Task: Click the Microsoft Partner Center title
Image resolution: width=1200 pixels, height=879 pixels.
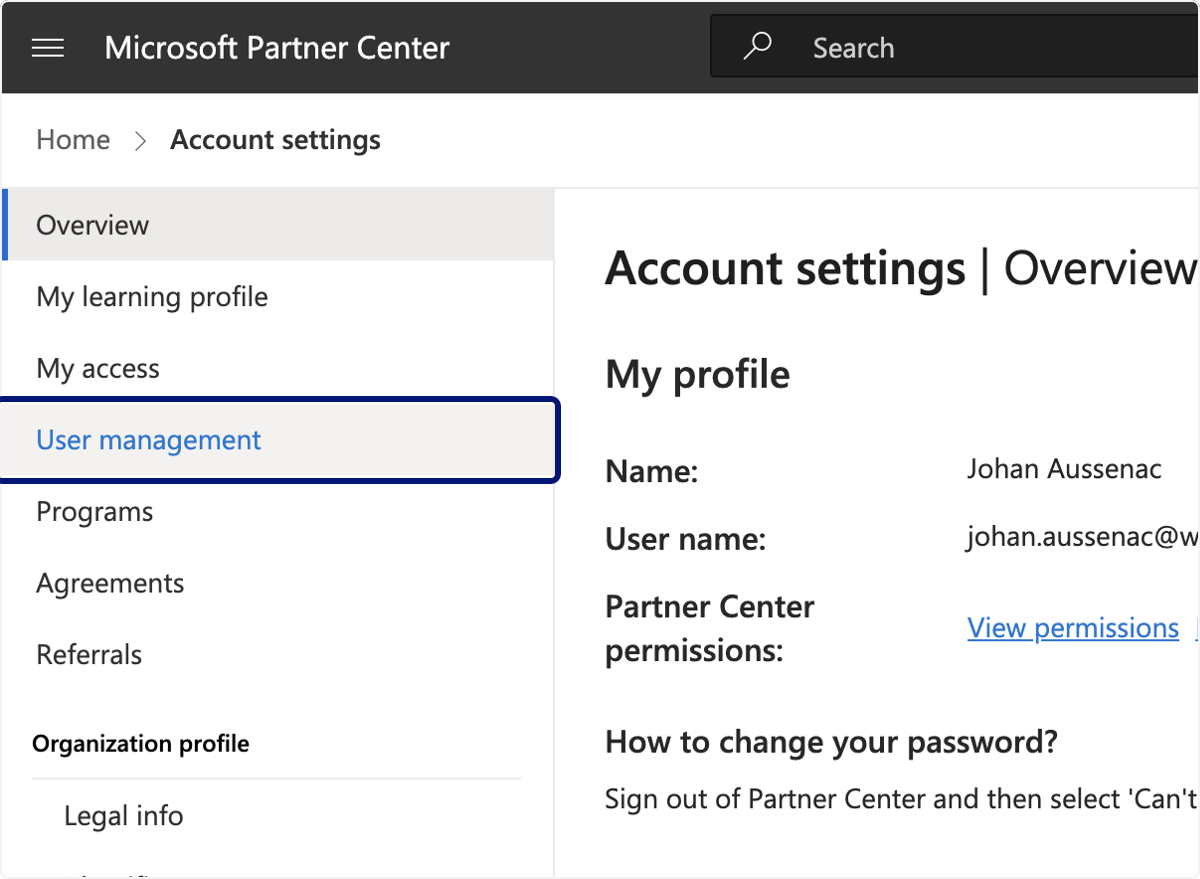Action: tap(277, 48)
